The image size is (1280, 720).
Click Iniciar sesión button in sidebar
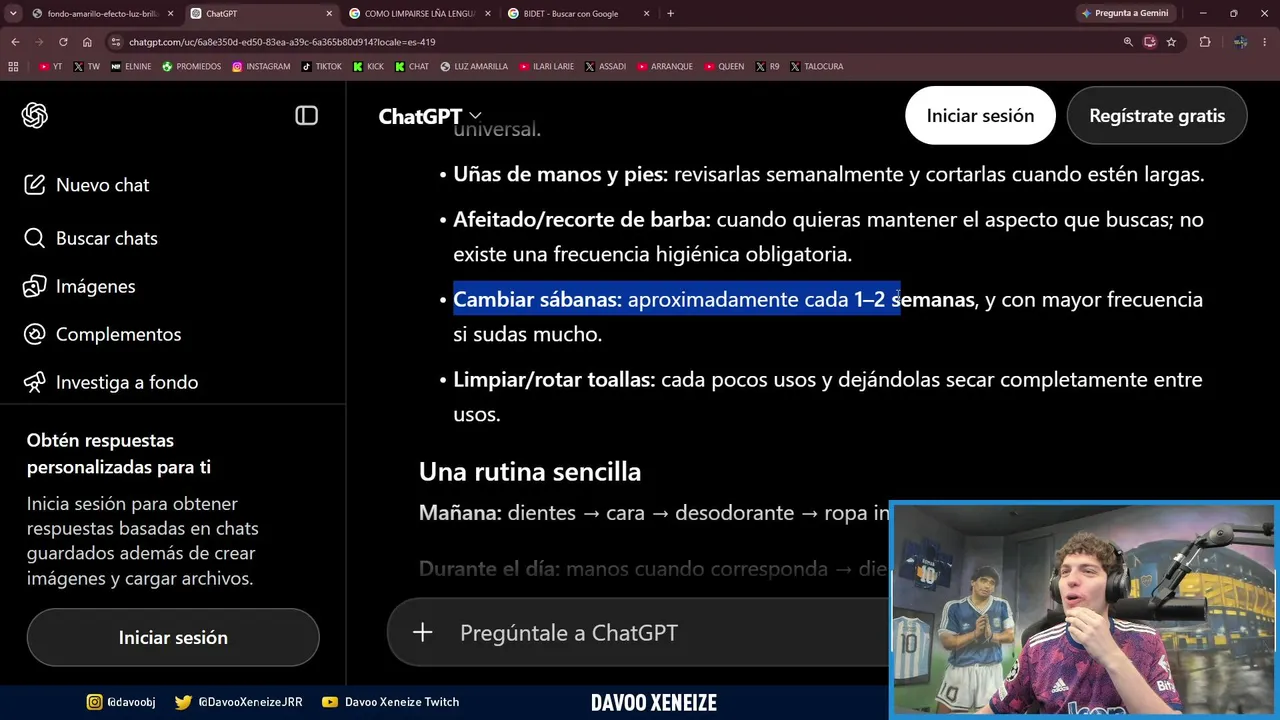[x=173, y=637]
